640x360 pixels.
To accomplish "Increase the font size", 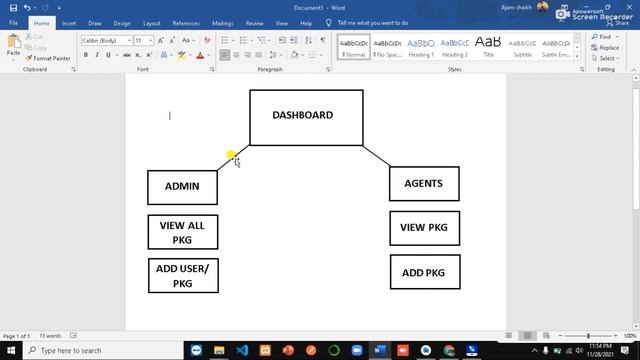I will pos(161,40).
